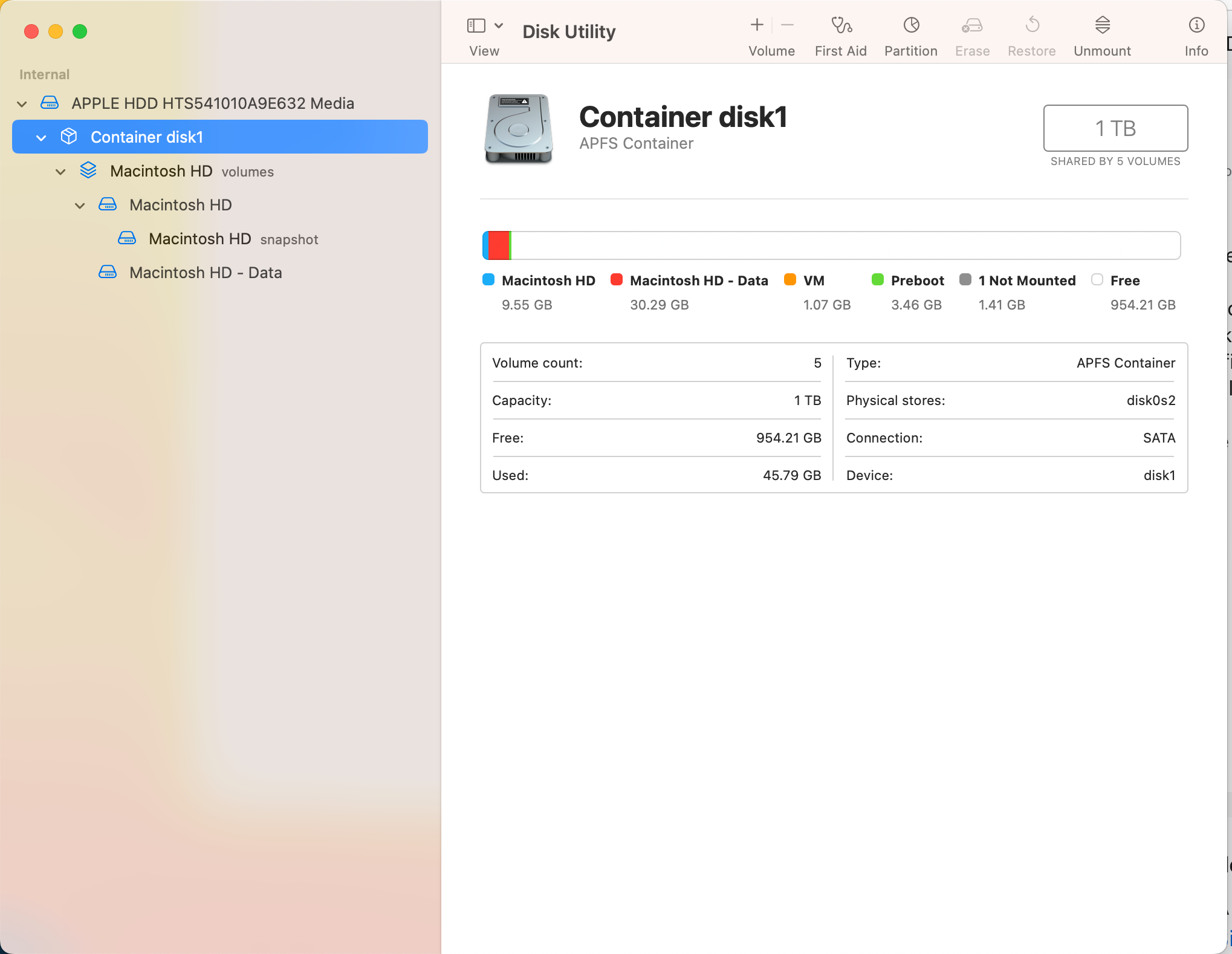Click the green zoom window button
Screen dimensions: 1232x954
coord(80,31)
